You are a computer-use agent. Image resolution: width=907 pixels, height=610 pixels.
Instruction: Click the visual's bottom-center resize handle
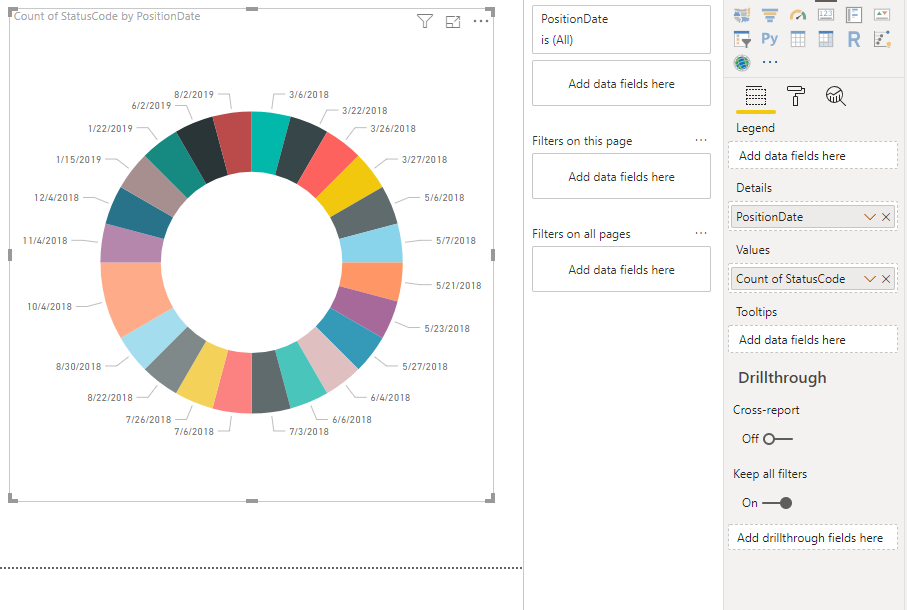click(x=252, y=501)
